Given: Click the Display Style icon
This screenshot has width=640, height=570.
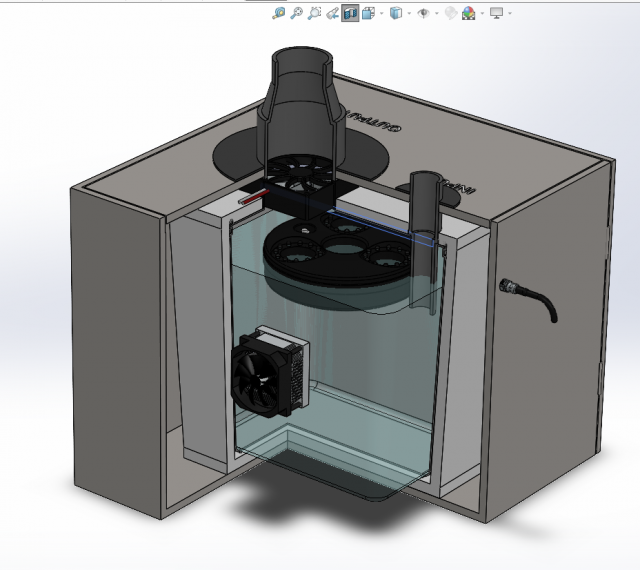Looking at the screenshot, I should pos(396,13).
